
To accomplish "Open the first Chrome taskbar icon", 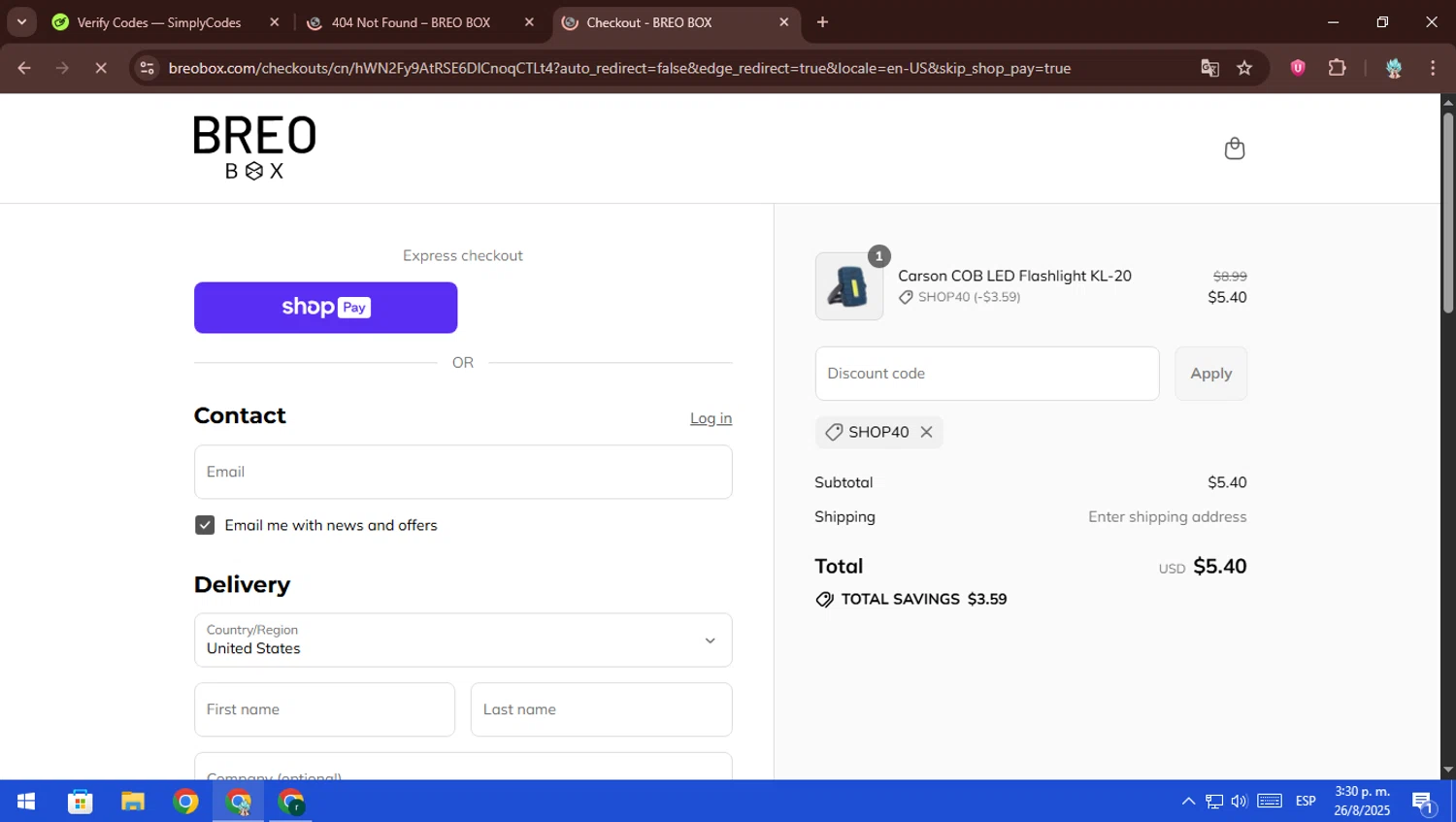I will pyautogui.click(x=185, y=802).
